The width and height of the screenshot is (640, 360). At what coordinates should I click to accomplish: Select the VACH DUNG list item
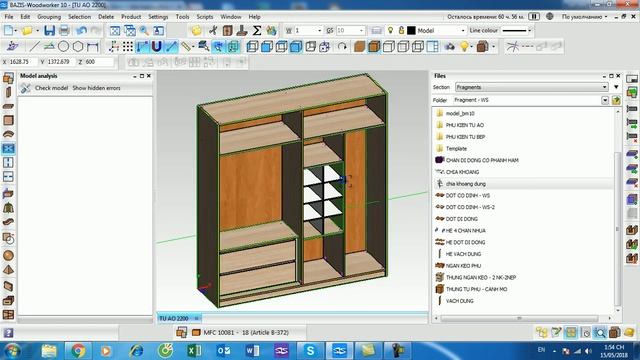460,301
